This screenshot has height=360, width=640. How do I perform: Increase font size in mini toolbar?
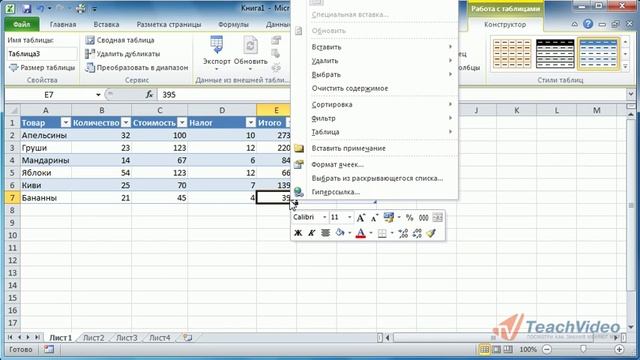pyautogui.click(x=360, y=218)
